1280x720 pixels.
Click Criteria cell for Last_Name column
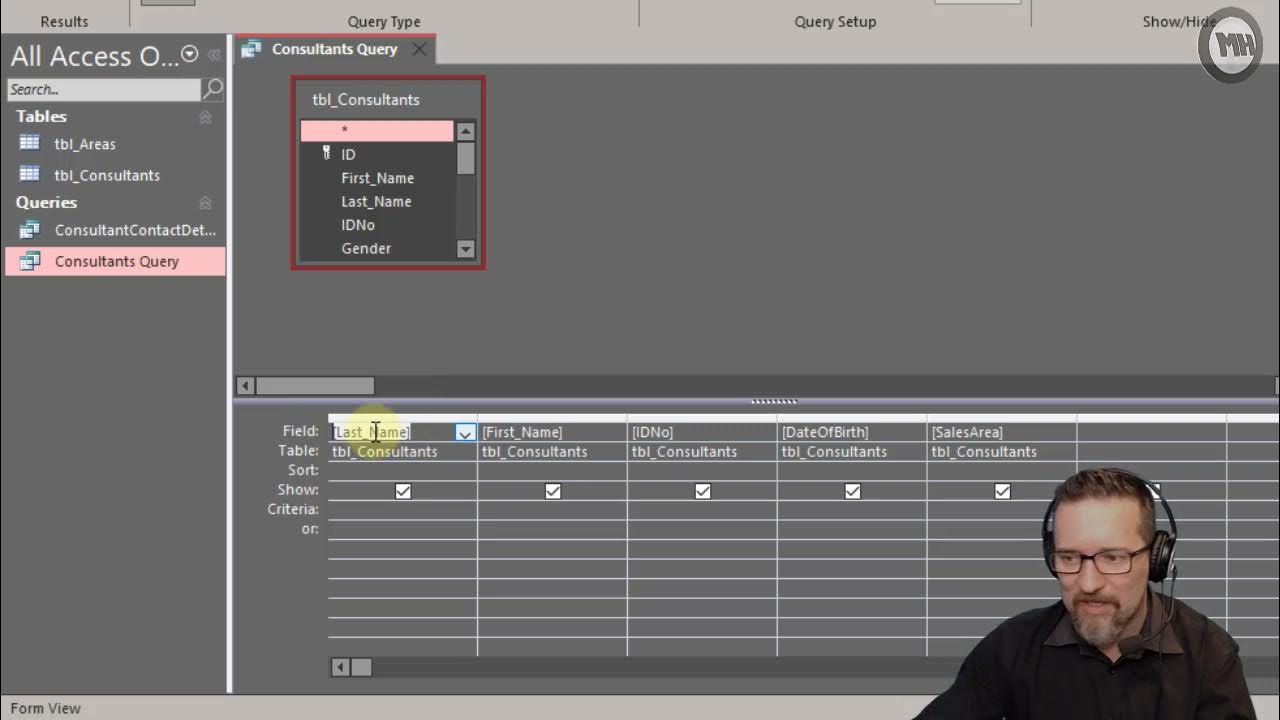click(403, 509)
